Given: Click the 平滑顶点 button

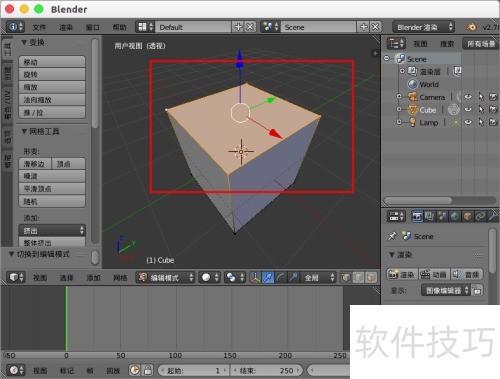Looking at the screenshot, I should (52, 189).
